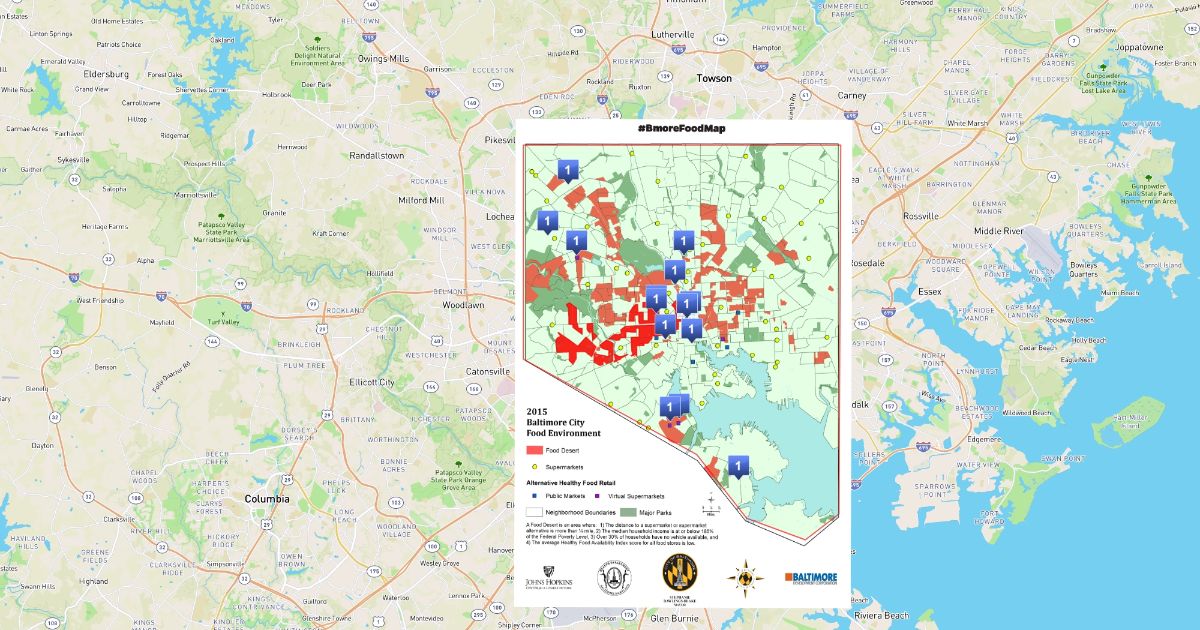Select the Columbia city label

(267, 498)
